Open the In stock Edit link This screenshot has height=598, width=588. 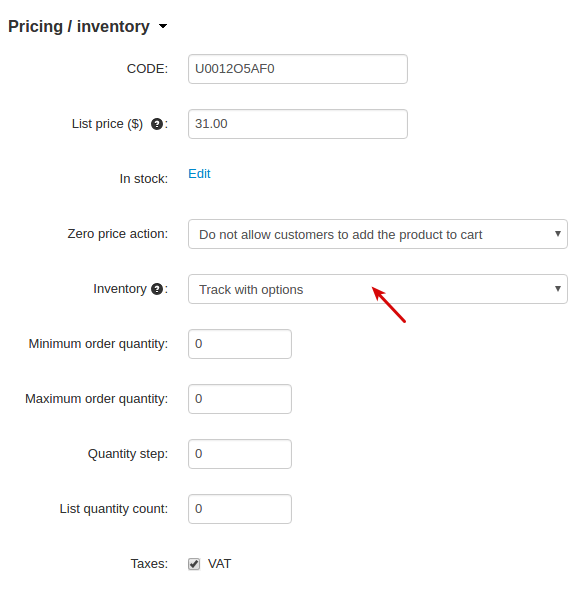pos(199,174)
